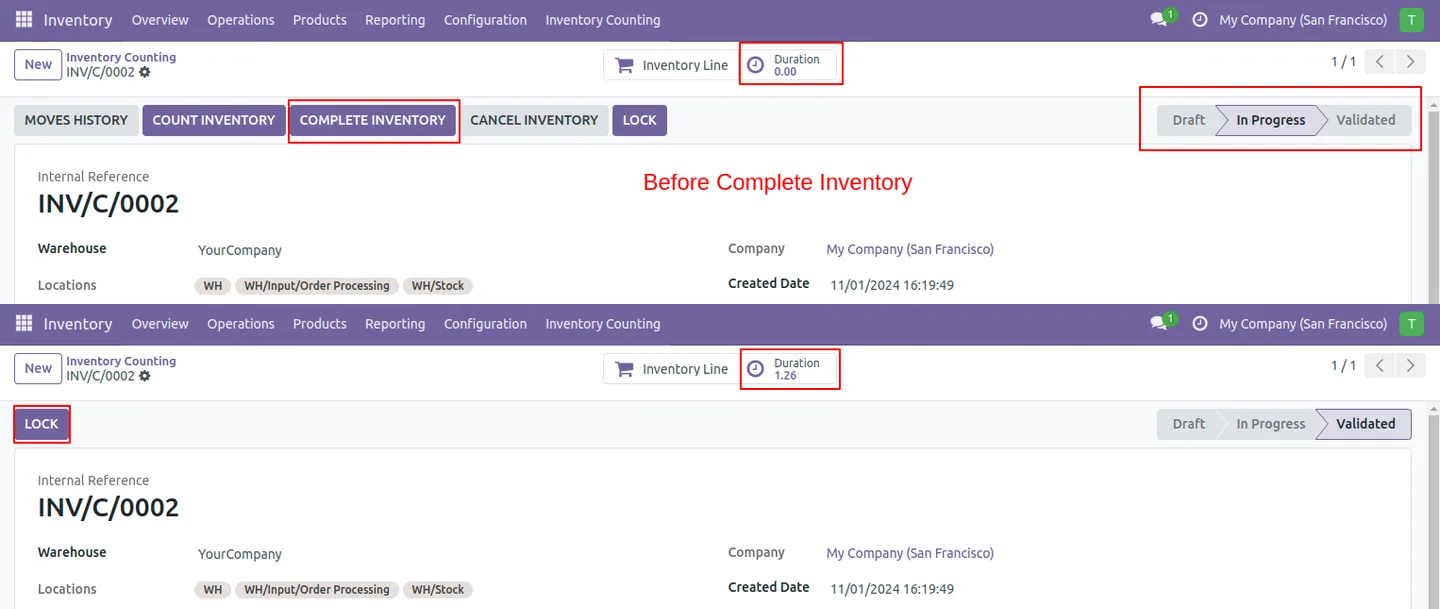Open the Inventory Line button in the upper view
The height and width of the screenshot is (609, 1440).
[x=671, y=65]
